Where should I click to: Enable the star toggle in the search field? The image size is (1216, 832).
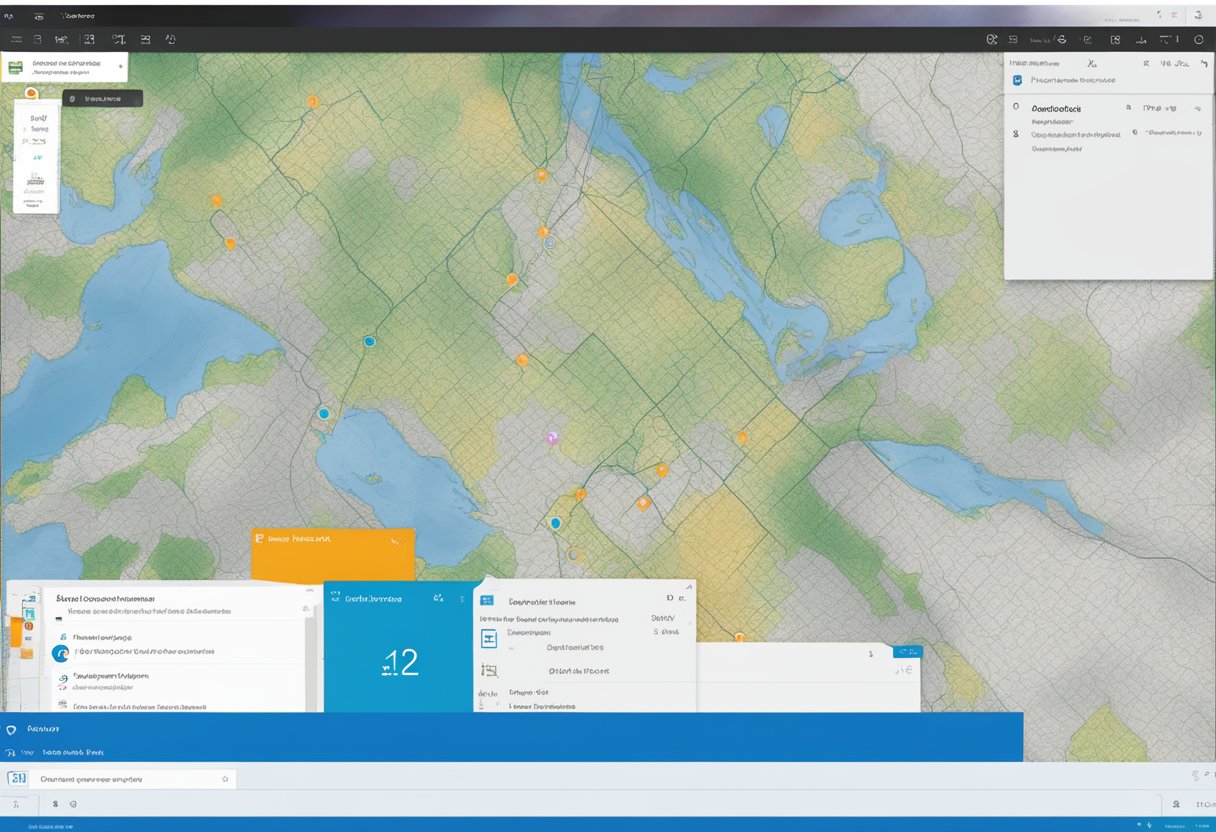(x=226, y=777)
